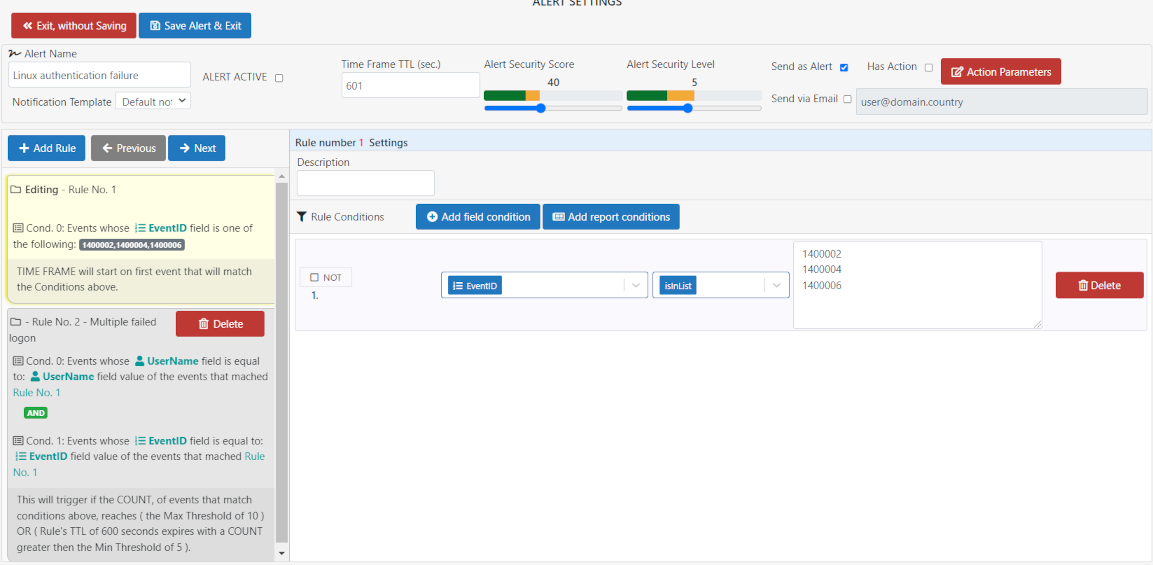Click Add report conditions button

(611, 217)
